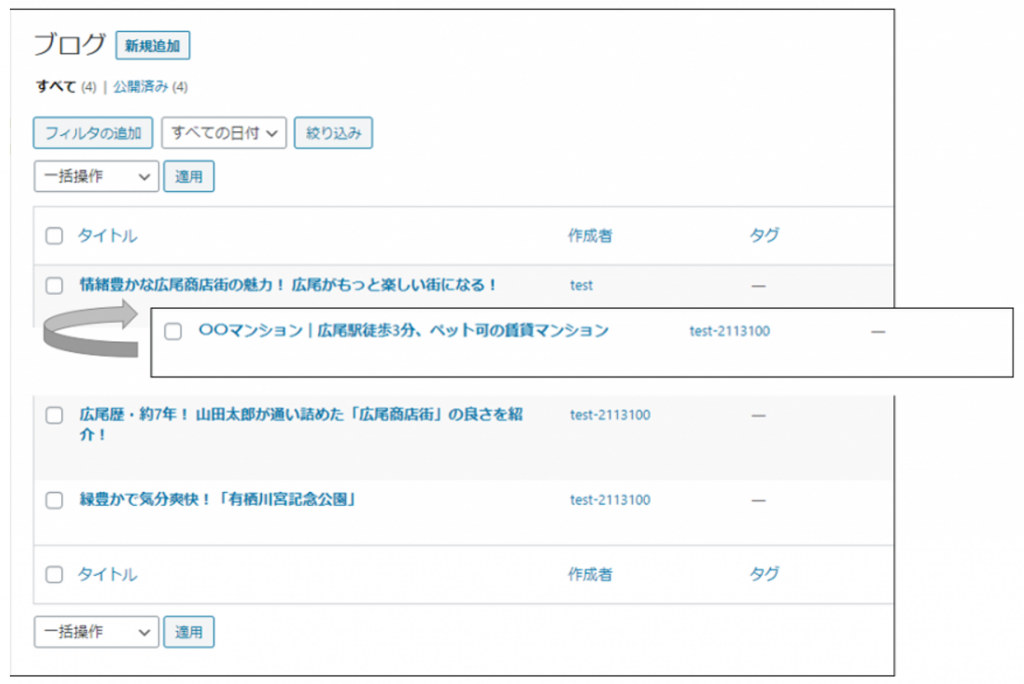The width and height of the screenshot is (1024, 684).
Task: Toggle the footer select-all checkbox
Action: coord(54,575)
